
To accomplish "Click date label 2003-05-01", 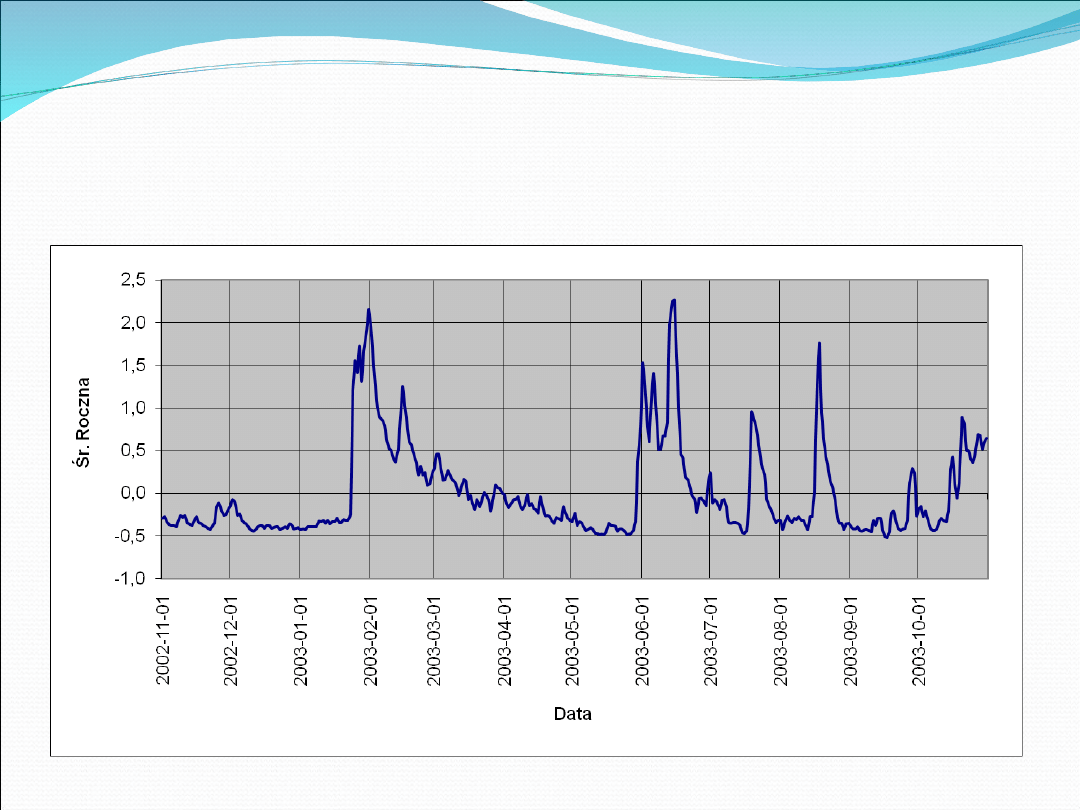I will (572, 641).
